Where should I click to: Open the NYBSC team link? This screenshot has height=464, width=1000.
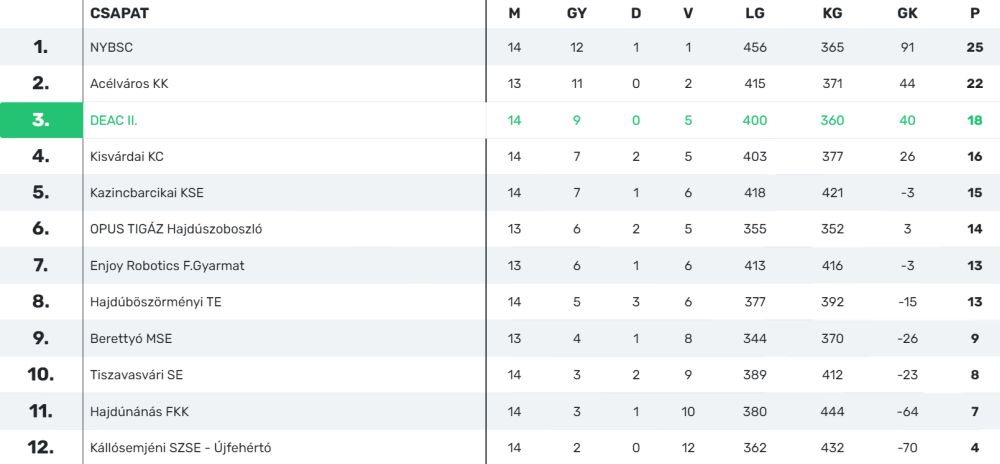(x=111, y=47)
